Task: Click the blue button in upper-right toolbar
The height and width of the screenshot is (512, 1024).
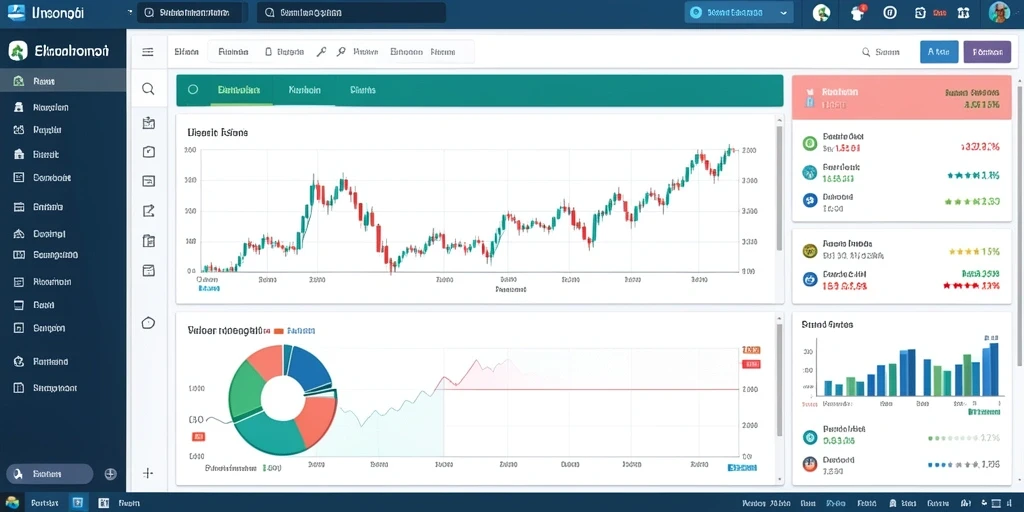Action: pyautogui.click(x=939, y=52)
